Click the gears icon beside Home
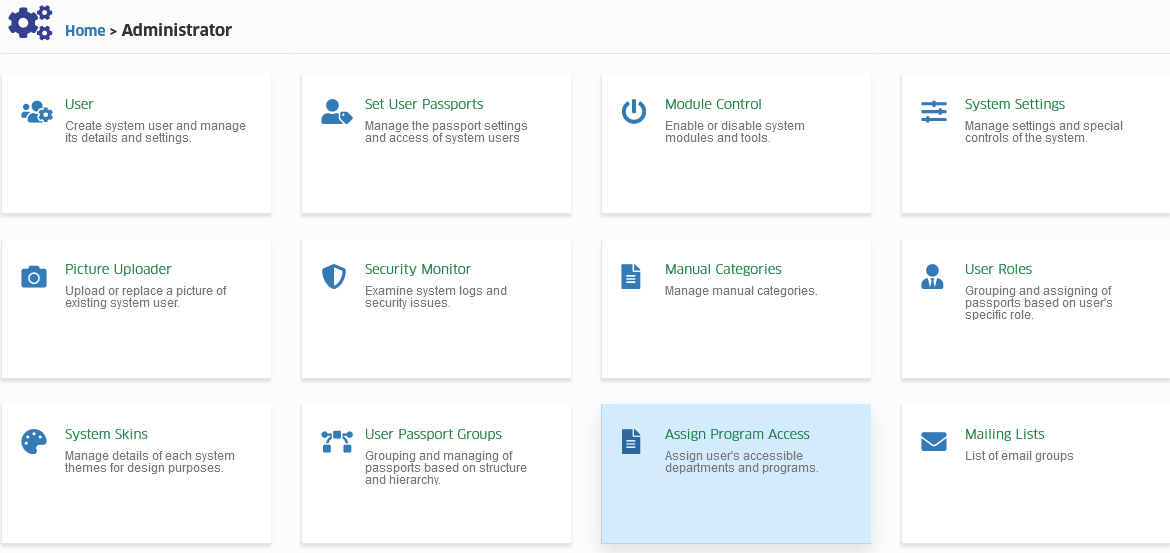The width and height of the screenshot is (1170, 553). tap(31, 22)
